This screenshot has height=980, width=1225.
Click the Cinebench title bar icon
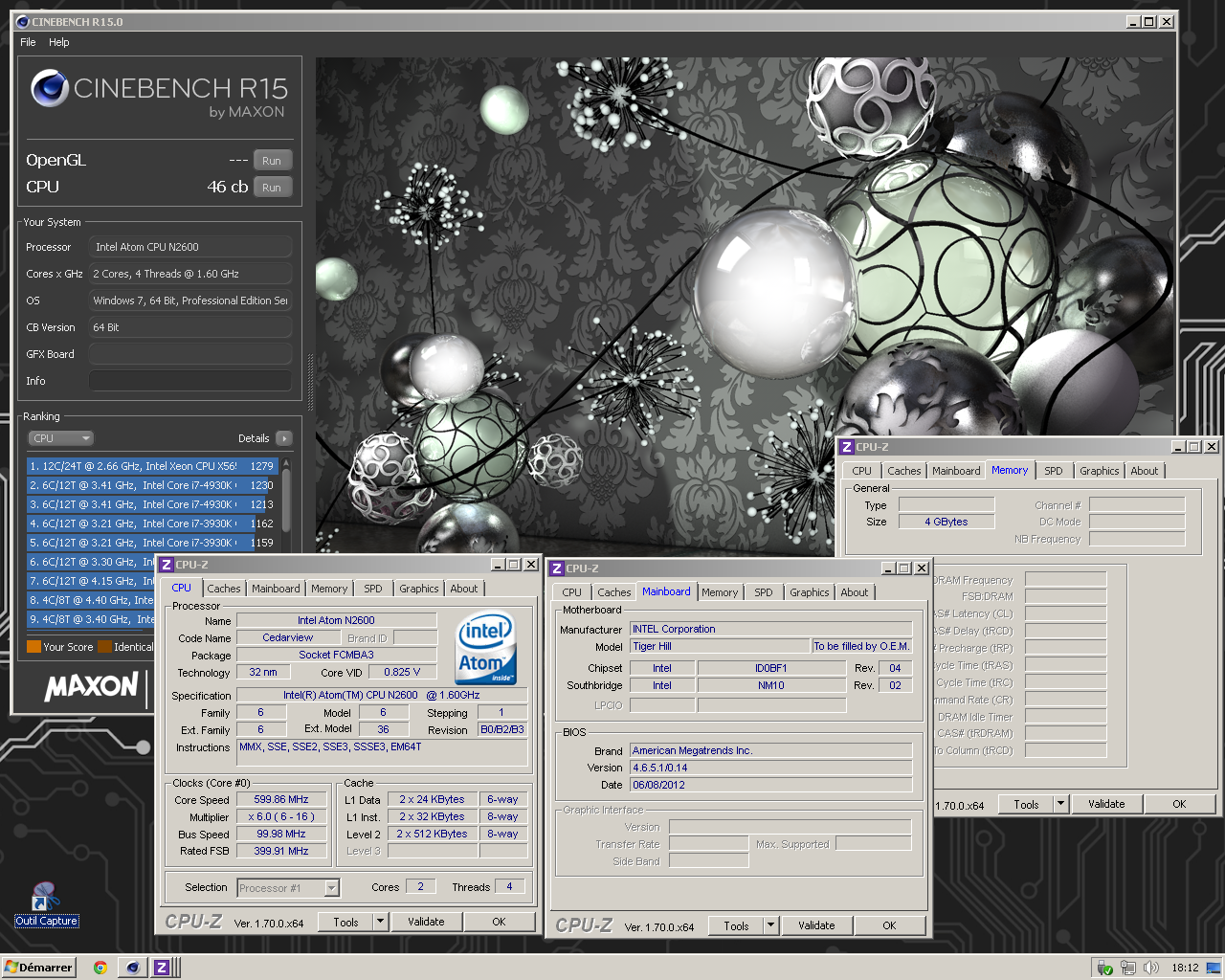[23, 22]
